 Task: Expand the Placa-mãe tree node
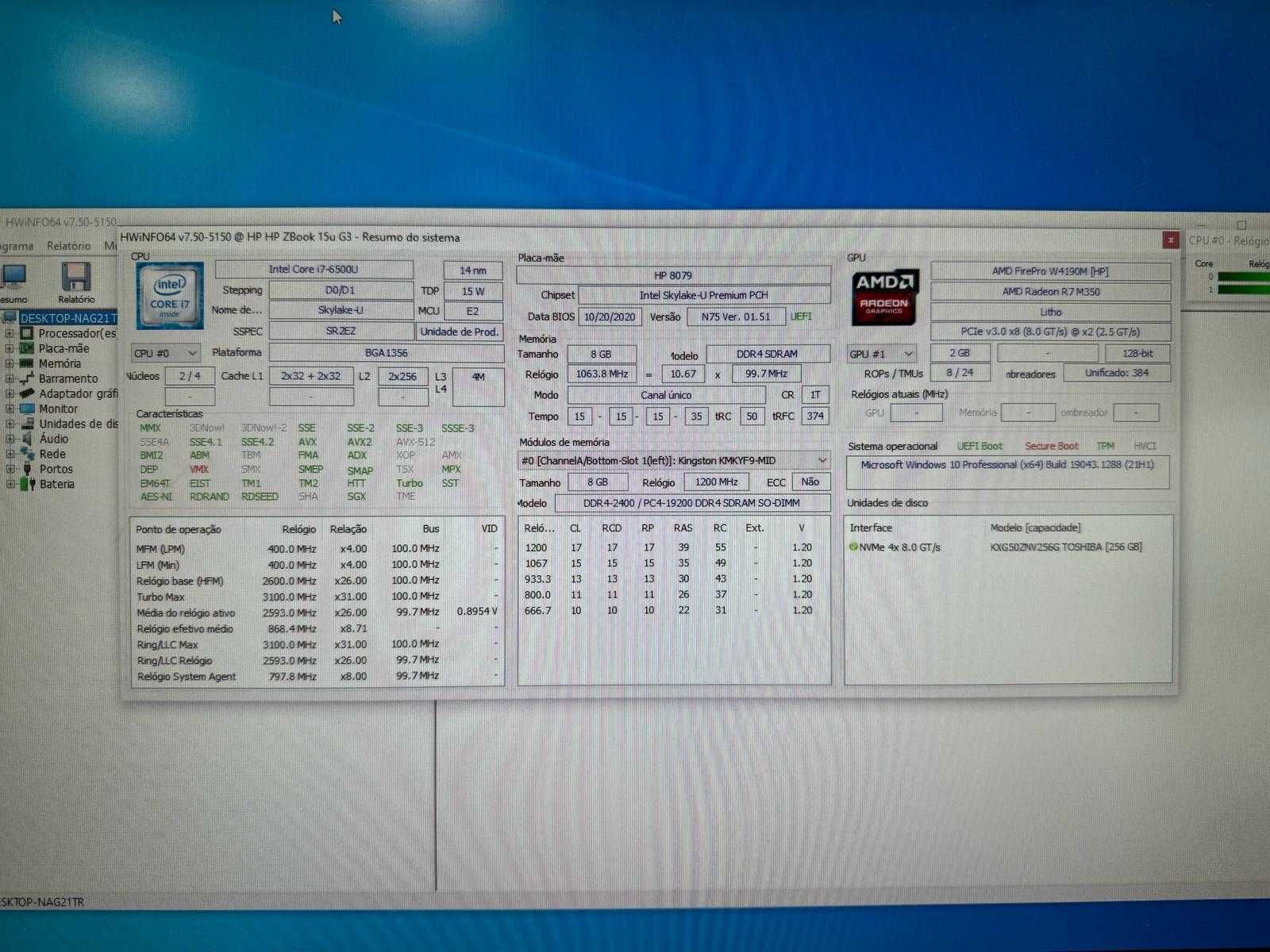(10, 349)
